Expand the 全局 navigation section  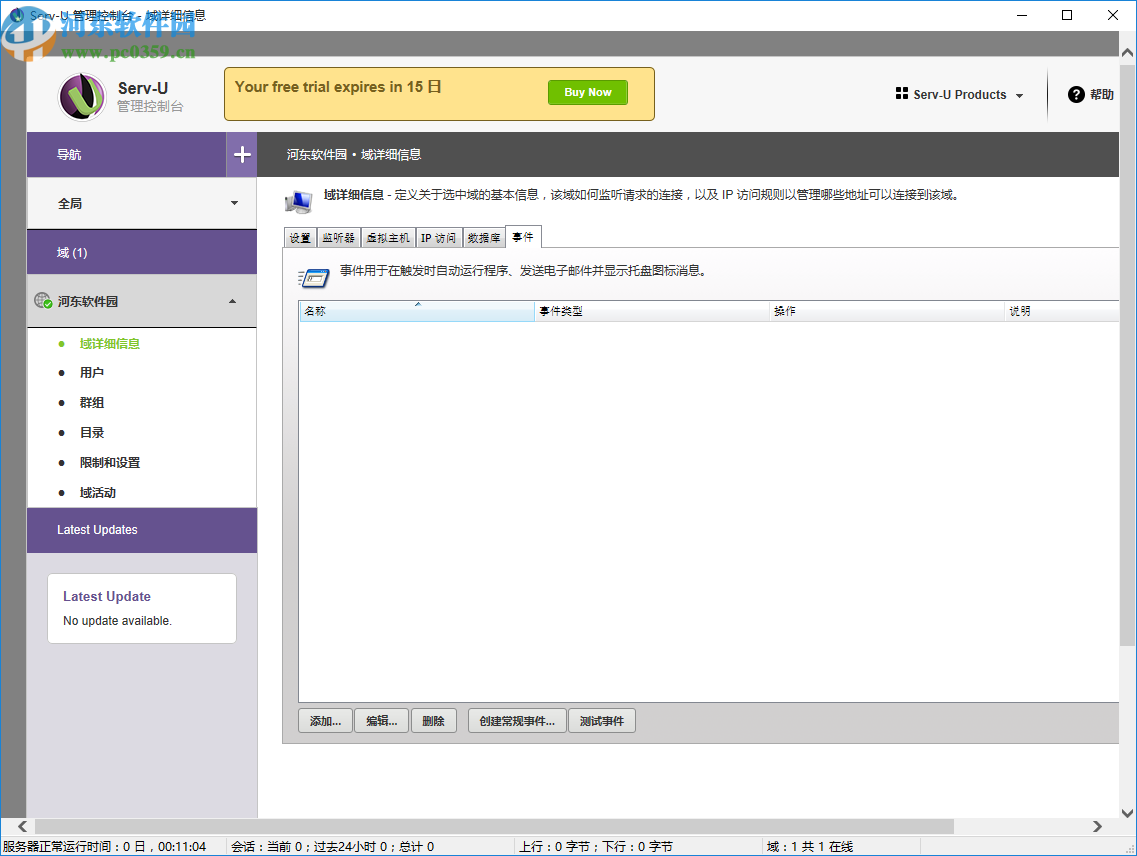coord(142,203)
